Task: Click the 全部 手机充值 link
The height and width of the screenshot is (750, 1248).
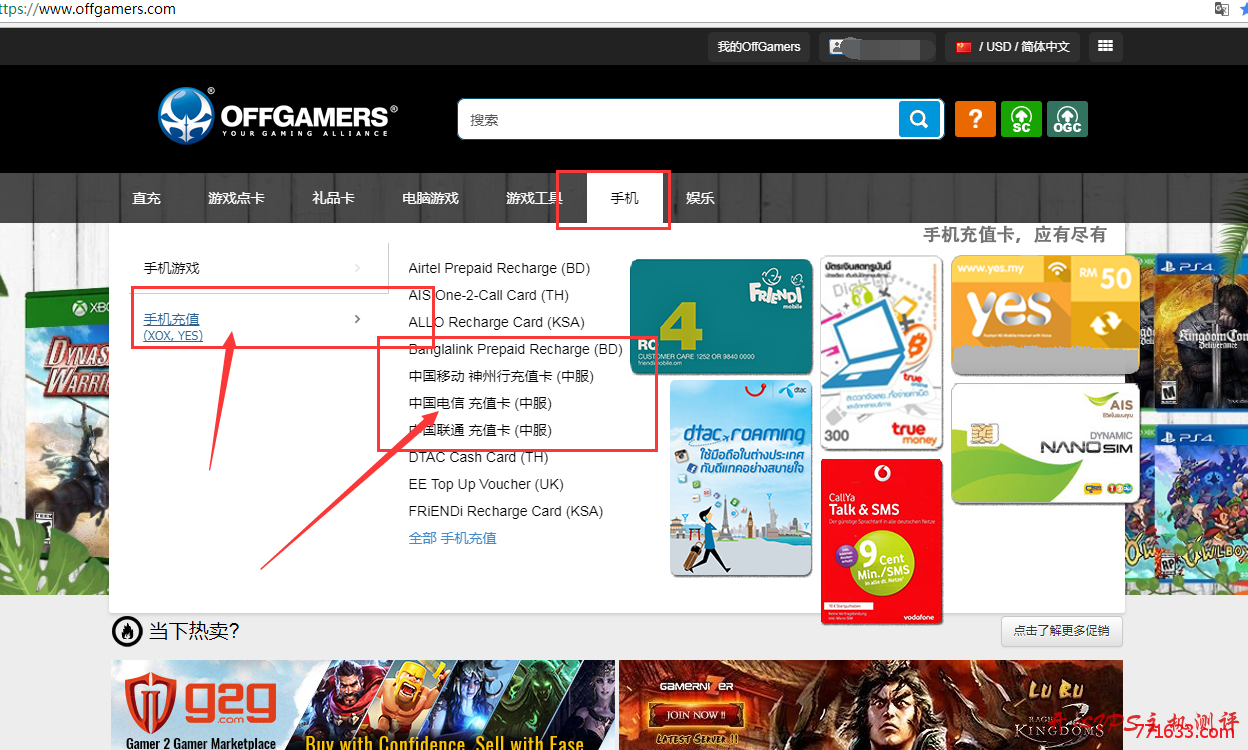Action: point(452,538)
